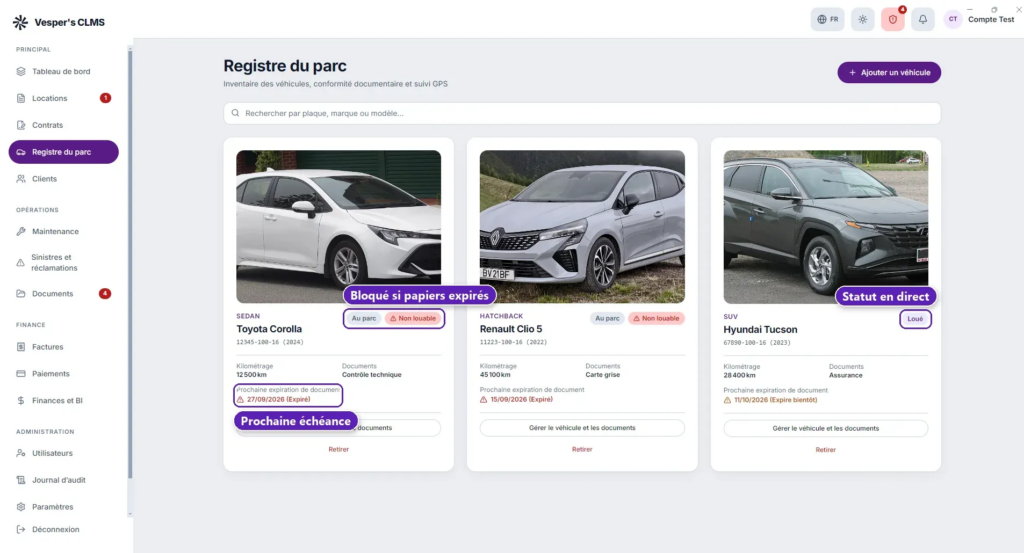
Task: Click the Vesper's CLMS logo icon
Action: (x=20, y=22)
